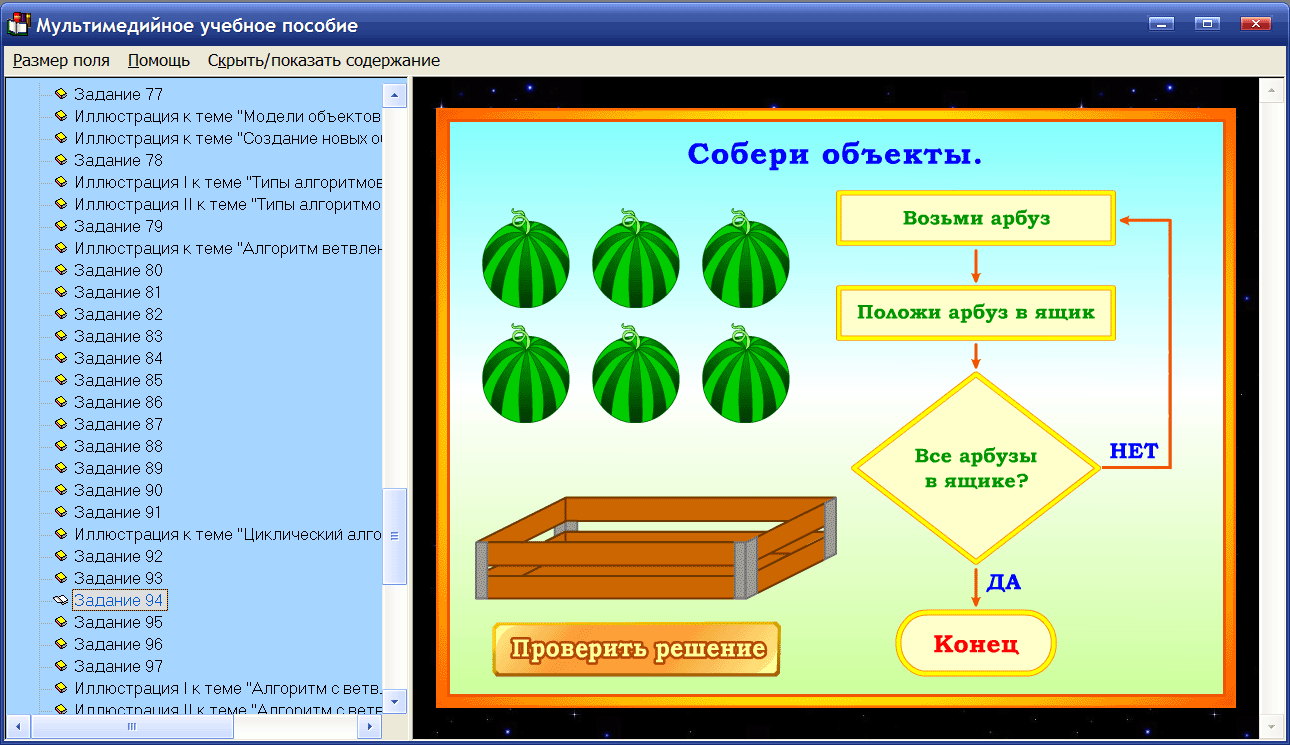Click the Собери объекты heading
The height and width of the screenshot is (745, 1290).
pos(835,155)
